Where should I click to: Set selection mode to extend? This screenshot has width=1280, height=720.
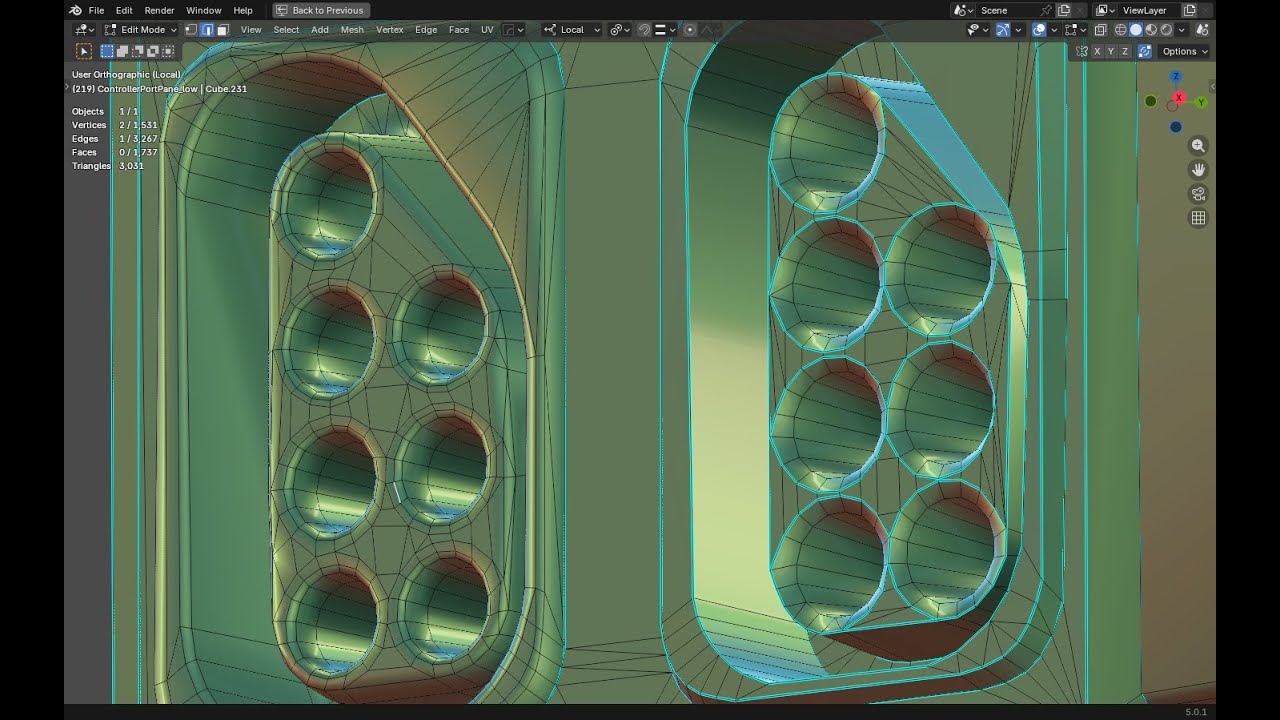pos(122,51)
